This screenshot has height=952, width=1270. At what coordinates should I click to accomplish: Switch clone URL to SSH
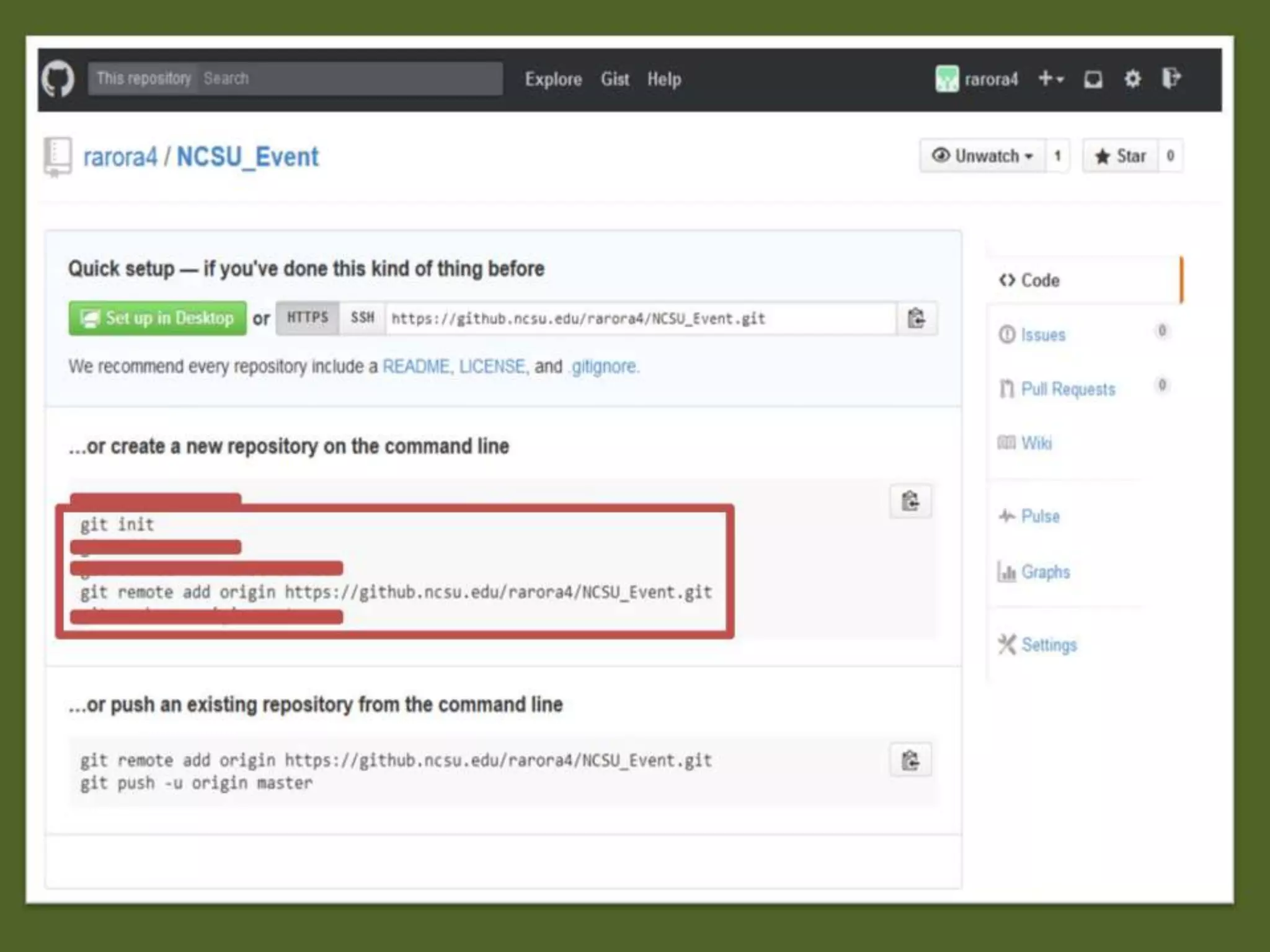[362, 318]
